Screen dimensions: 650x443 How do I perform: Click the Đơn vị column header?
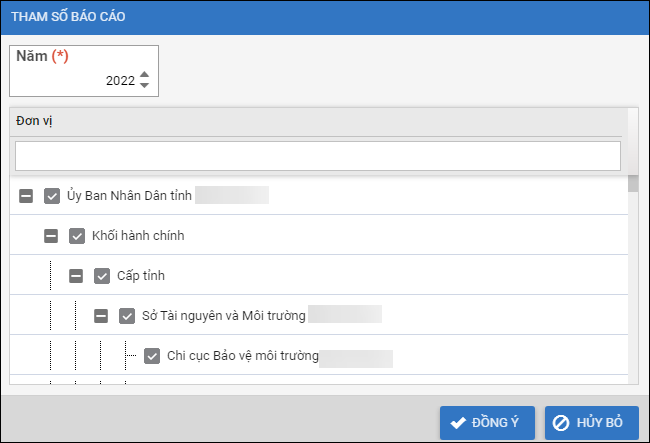(x=318, y=120)
